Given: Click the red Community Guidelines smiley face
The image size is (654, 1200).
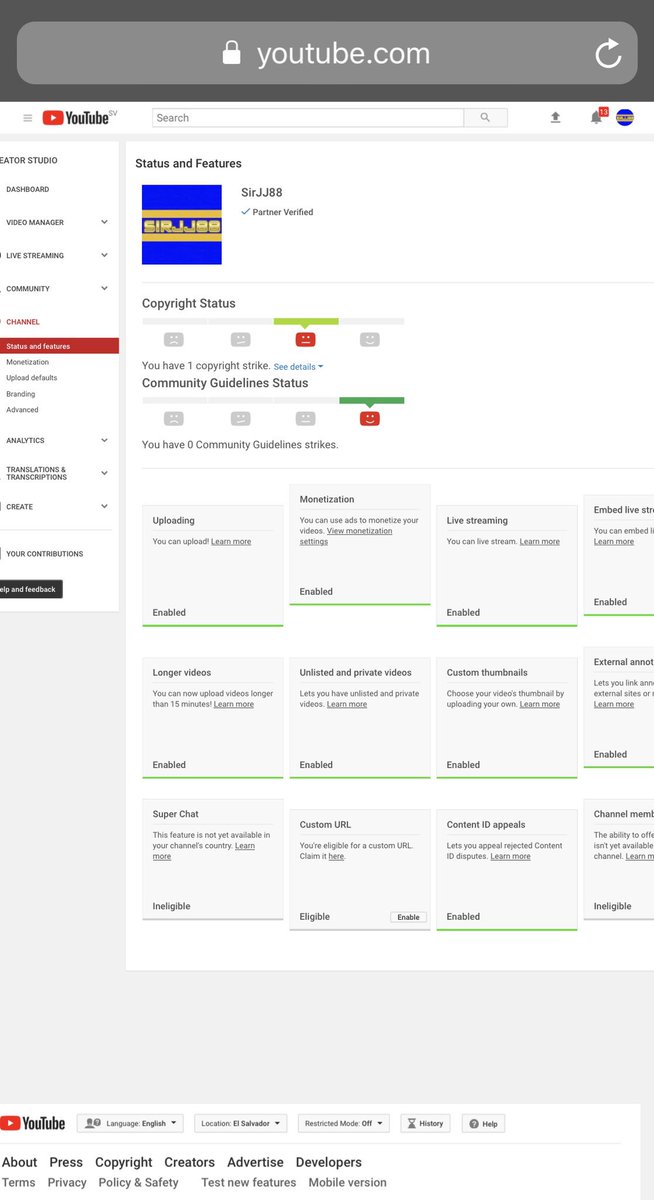Looking at the screenshot, I should 370,418.
